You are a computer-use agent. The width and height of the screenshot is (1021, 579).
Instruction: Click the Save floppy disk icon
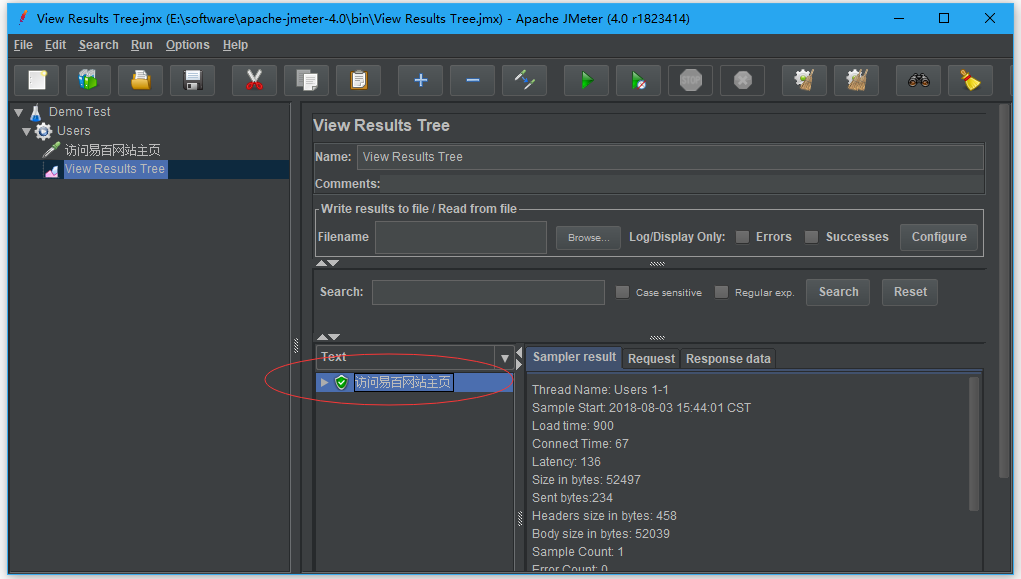[x=193, y=80]
